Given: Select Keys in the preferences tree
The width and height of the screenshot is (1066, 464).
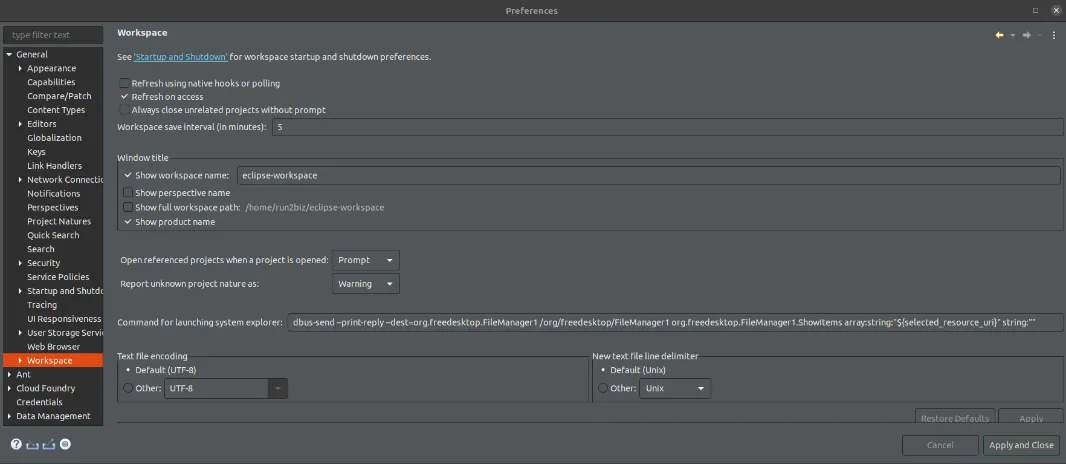Looking at the screenshot, I should pos(36,152).
